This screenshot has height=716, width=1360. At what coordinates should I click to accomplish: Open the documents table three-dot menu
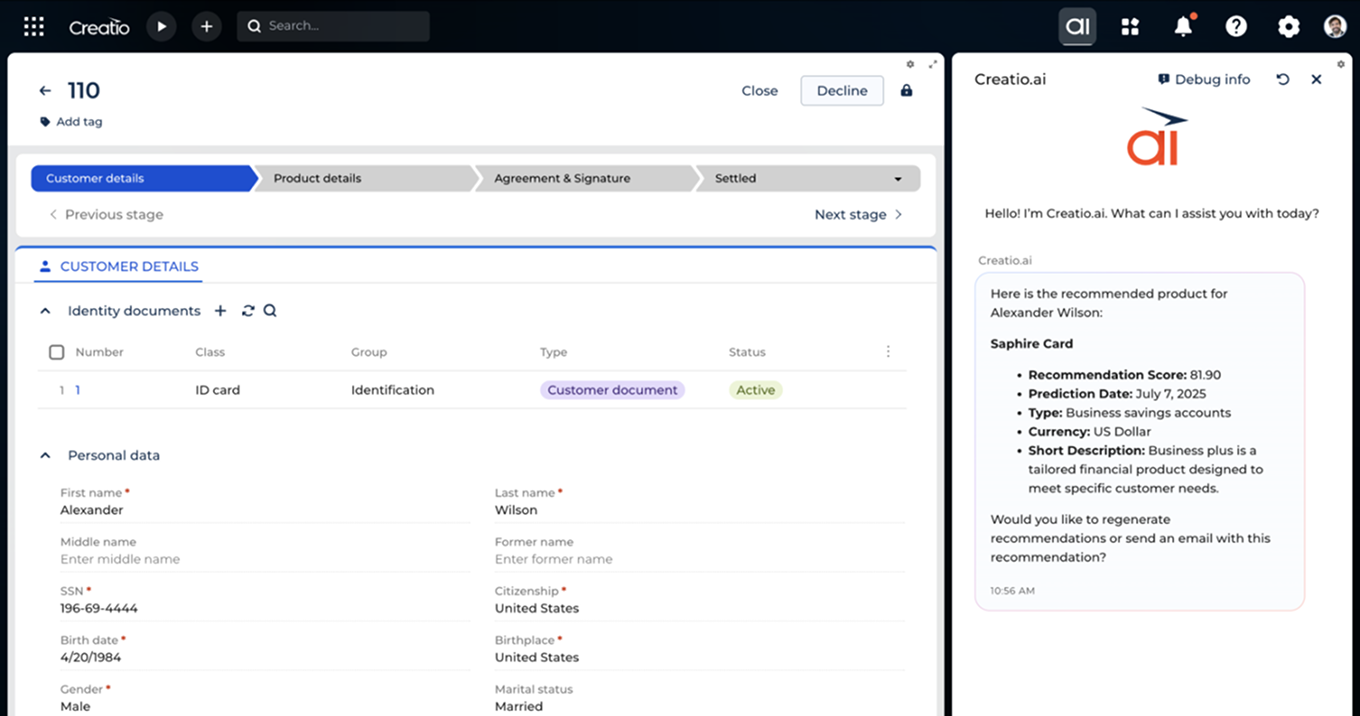point(888,352)
